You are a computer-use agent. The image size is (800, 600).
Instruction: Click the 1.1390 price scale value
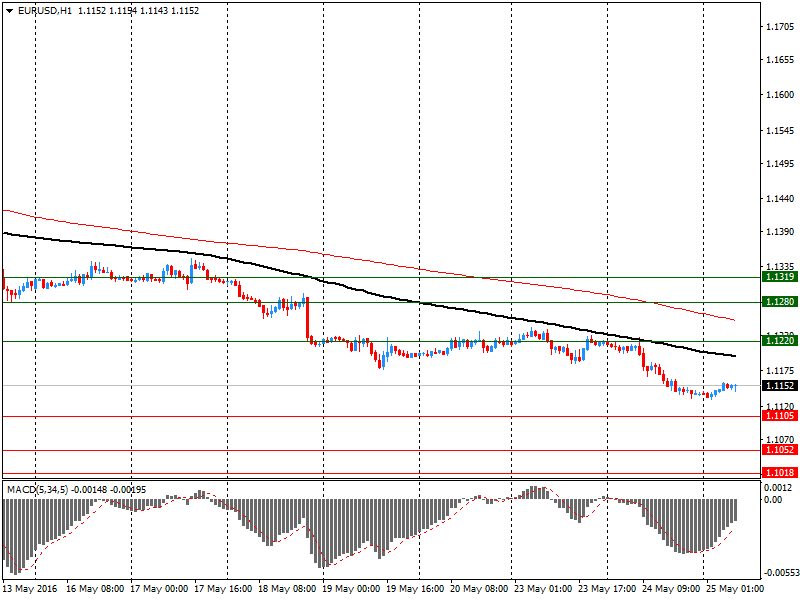tap(780, 232)
